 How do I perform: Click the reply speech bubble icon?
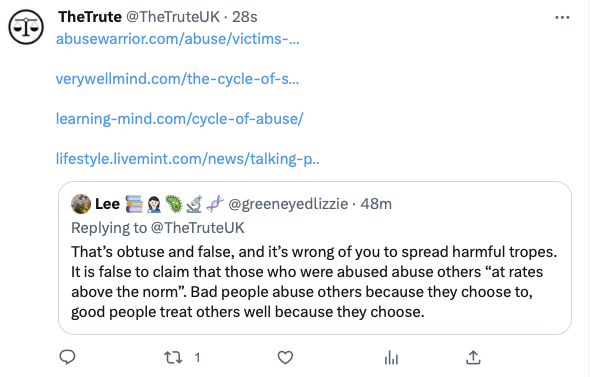point(68,357)
